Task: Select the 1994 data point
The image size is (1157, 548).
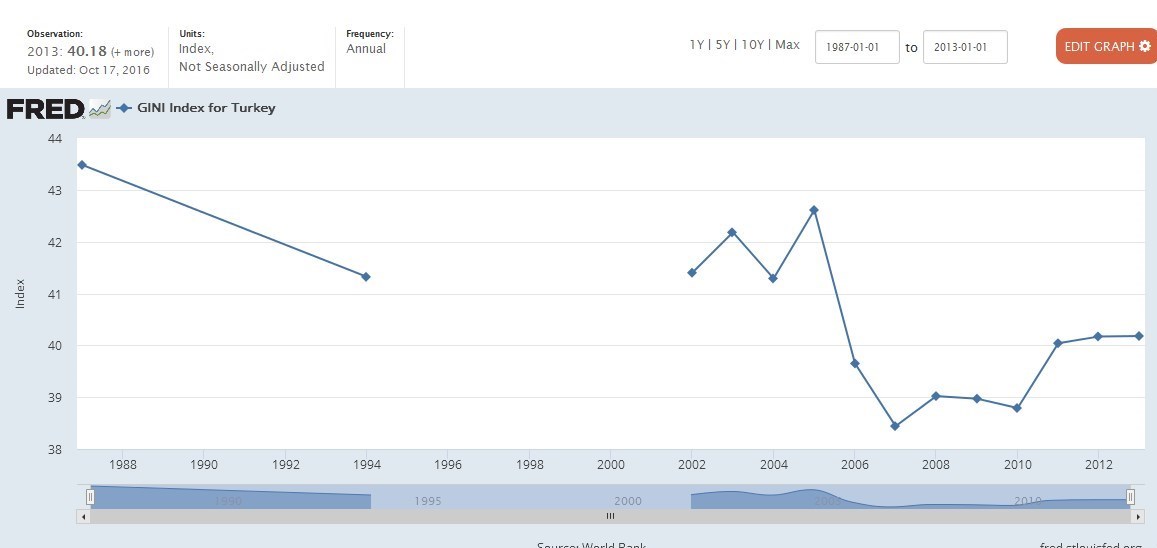Action: 366,276
